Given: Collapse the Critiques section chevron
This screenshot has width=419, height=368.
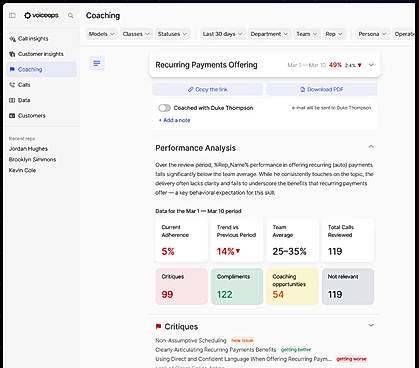Looking at the screenshot, I should (x=371, y=325).
